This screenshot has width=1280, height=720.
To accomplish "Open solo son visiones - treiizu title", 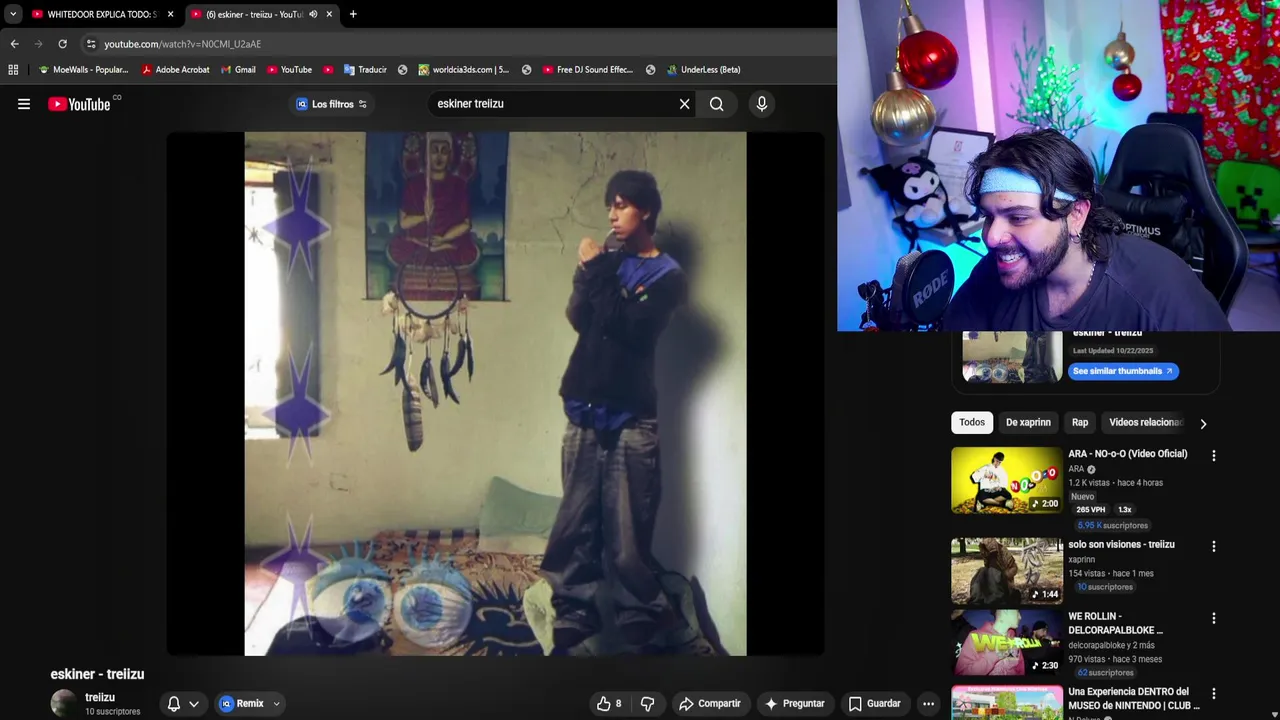I will [x=1121, y=545].
